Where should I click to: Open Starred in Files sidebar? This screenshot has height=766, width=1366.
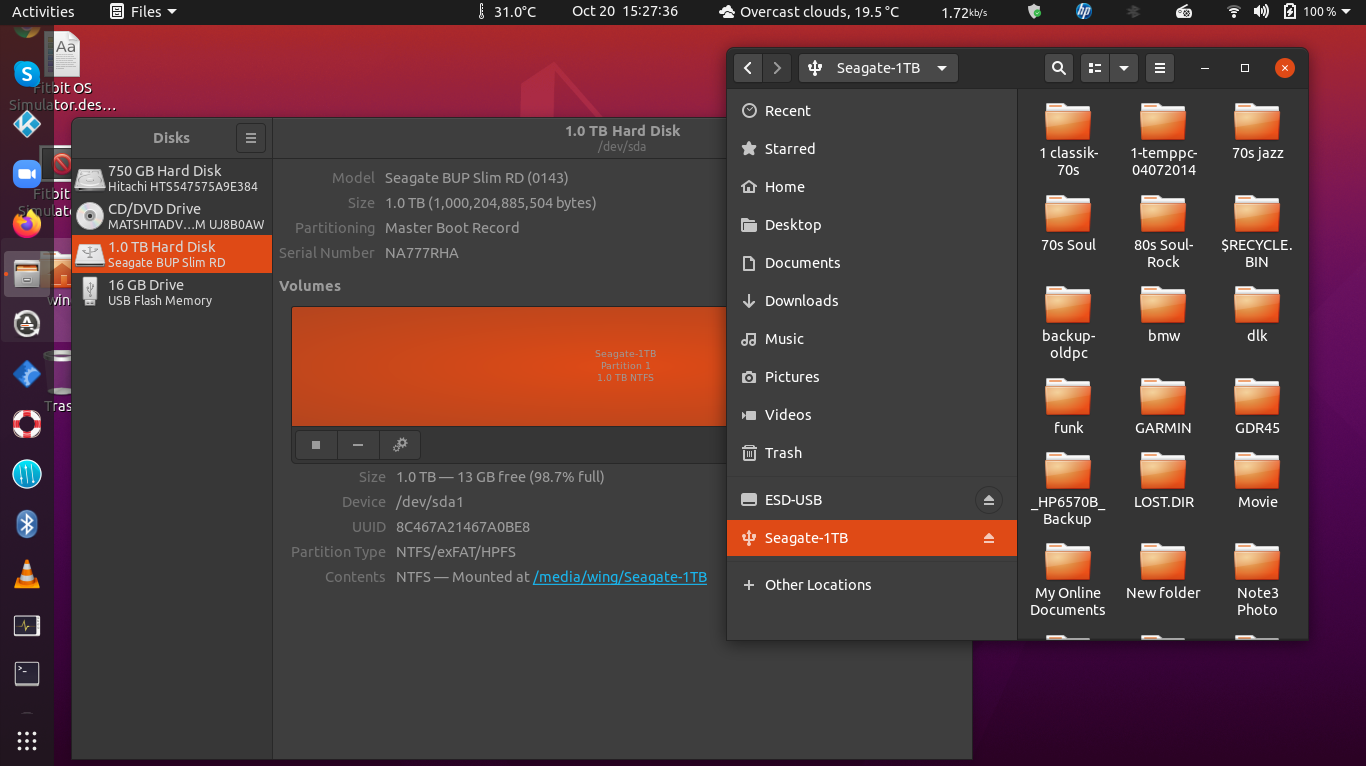click(x=872, y=149)
